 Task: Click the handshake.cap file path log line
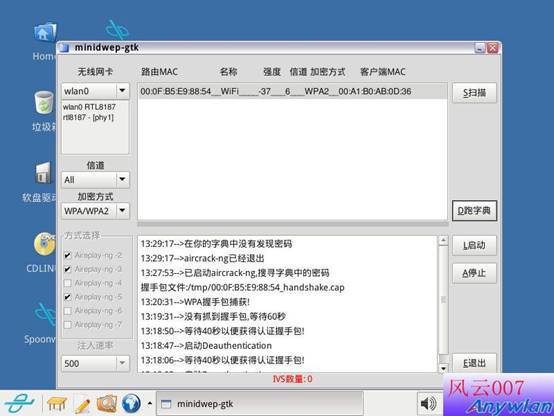(x=242, y=287)
